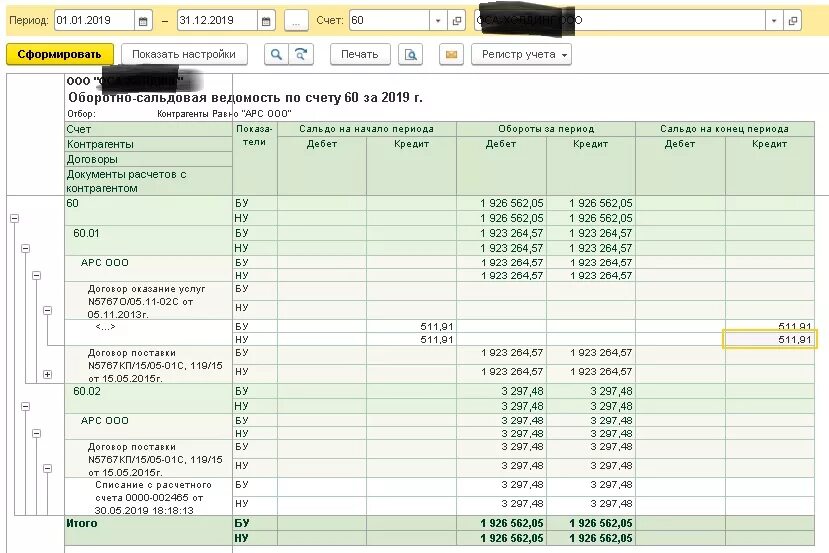Edit the end date field 31.12.2019

pos(217,21)
